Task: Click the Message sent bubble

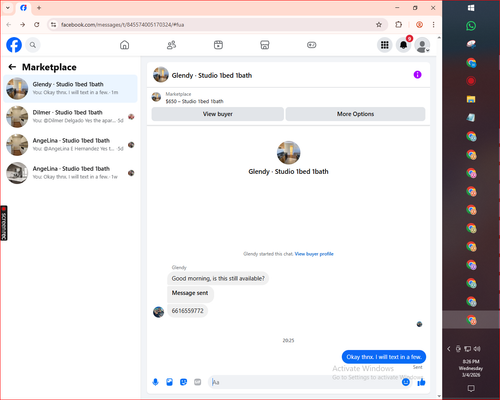Action: 190,293
